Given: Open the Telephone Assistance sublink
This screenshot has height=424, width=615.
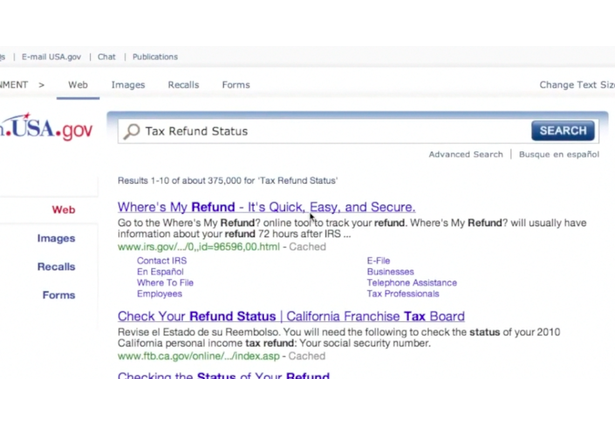Looking at the screenshot, I should point(412,282).
